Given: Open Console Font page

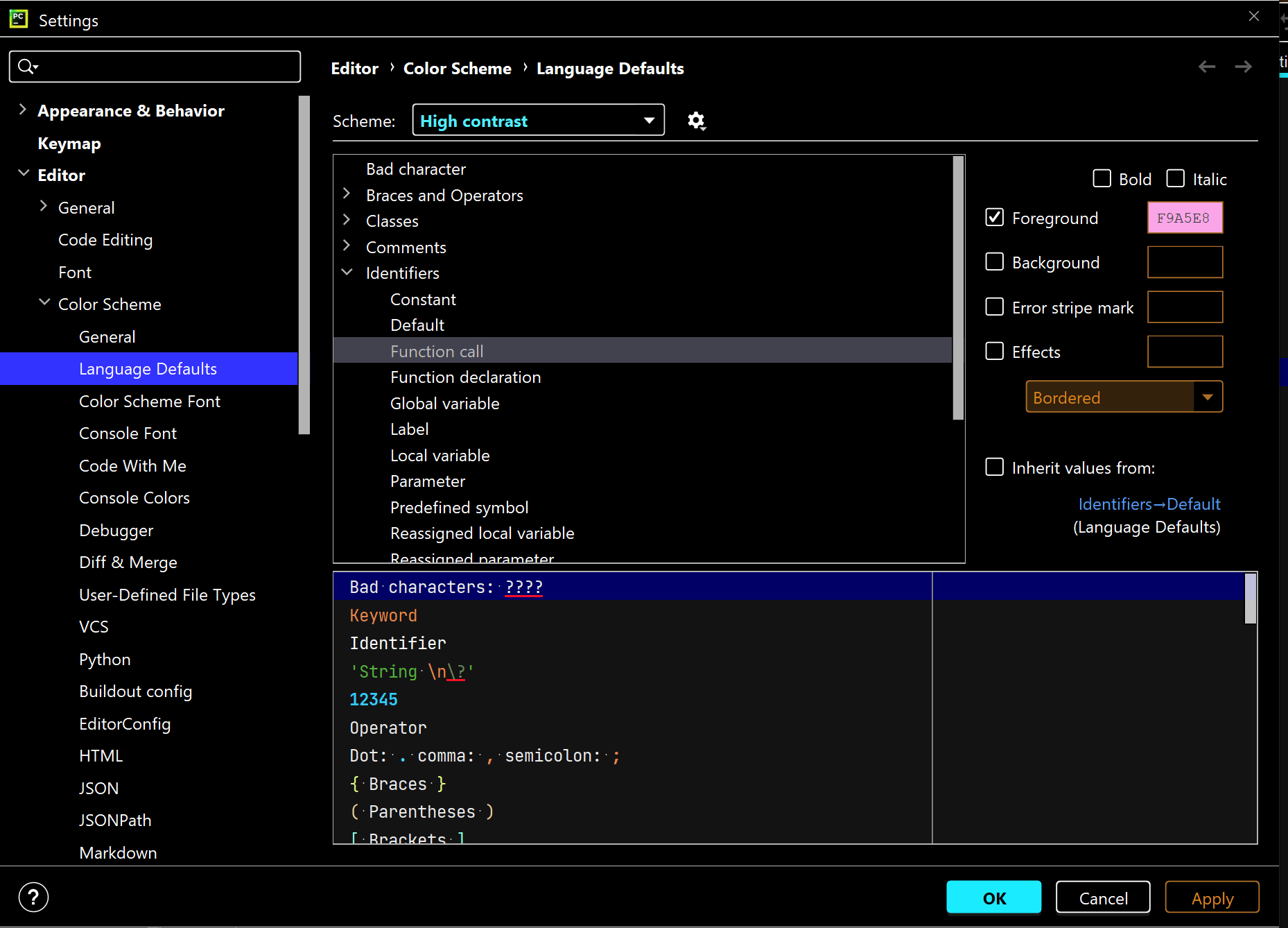Looking at the screenshot, I should point(128,433).
